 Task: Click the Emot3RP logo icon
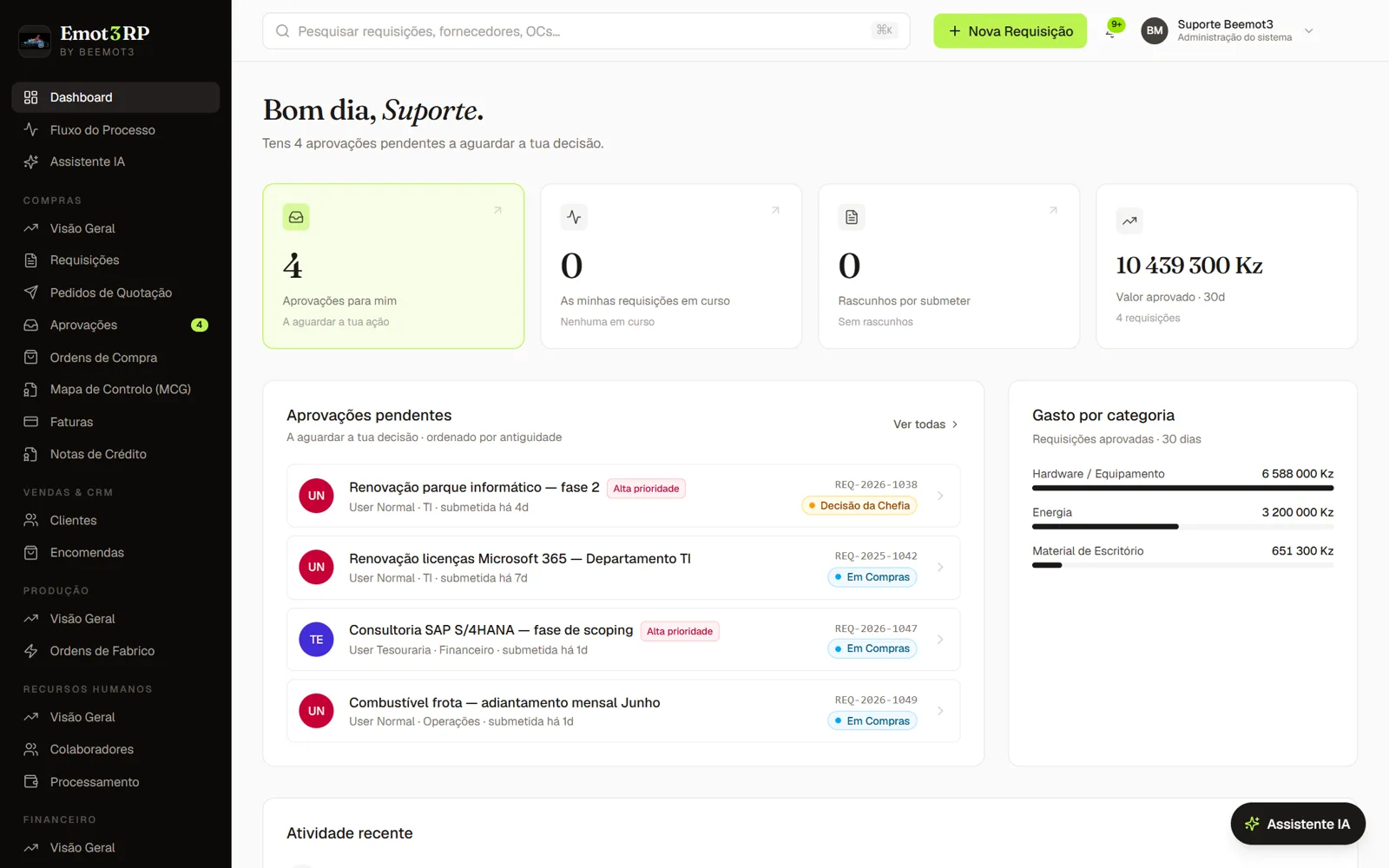pyautogui.click(x=35, y=41)
